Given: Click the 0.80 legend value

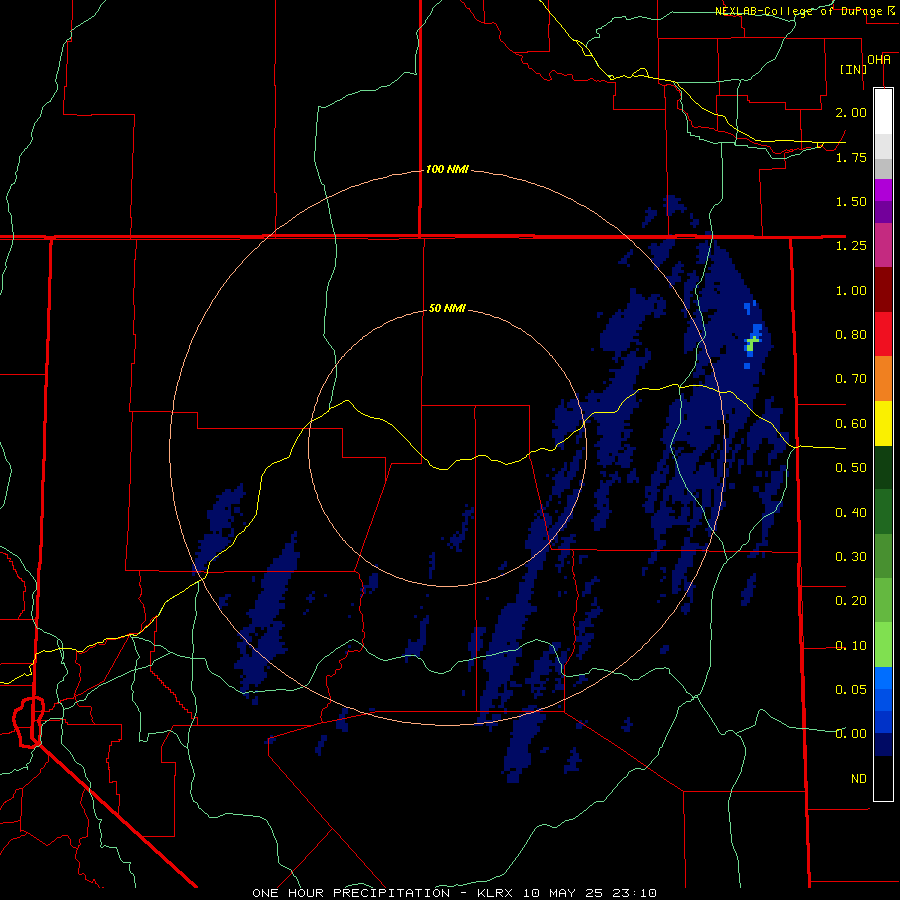Looking at the screenshot, I should [x=851, y=335].
